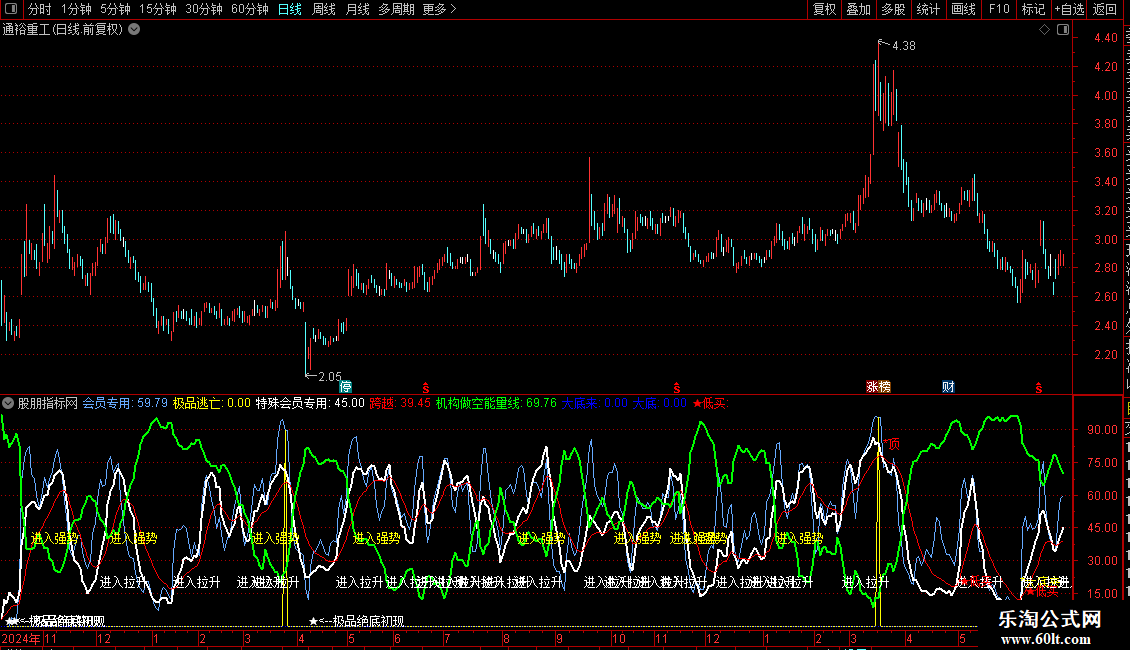Click the 涨榜 marker below chart
This screenshot has height=650, width=1130.
pyautogui.click(x=878, y=387)
